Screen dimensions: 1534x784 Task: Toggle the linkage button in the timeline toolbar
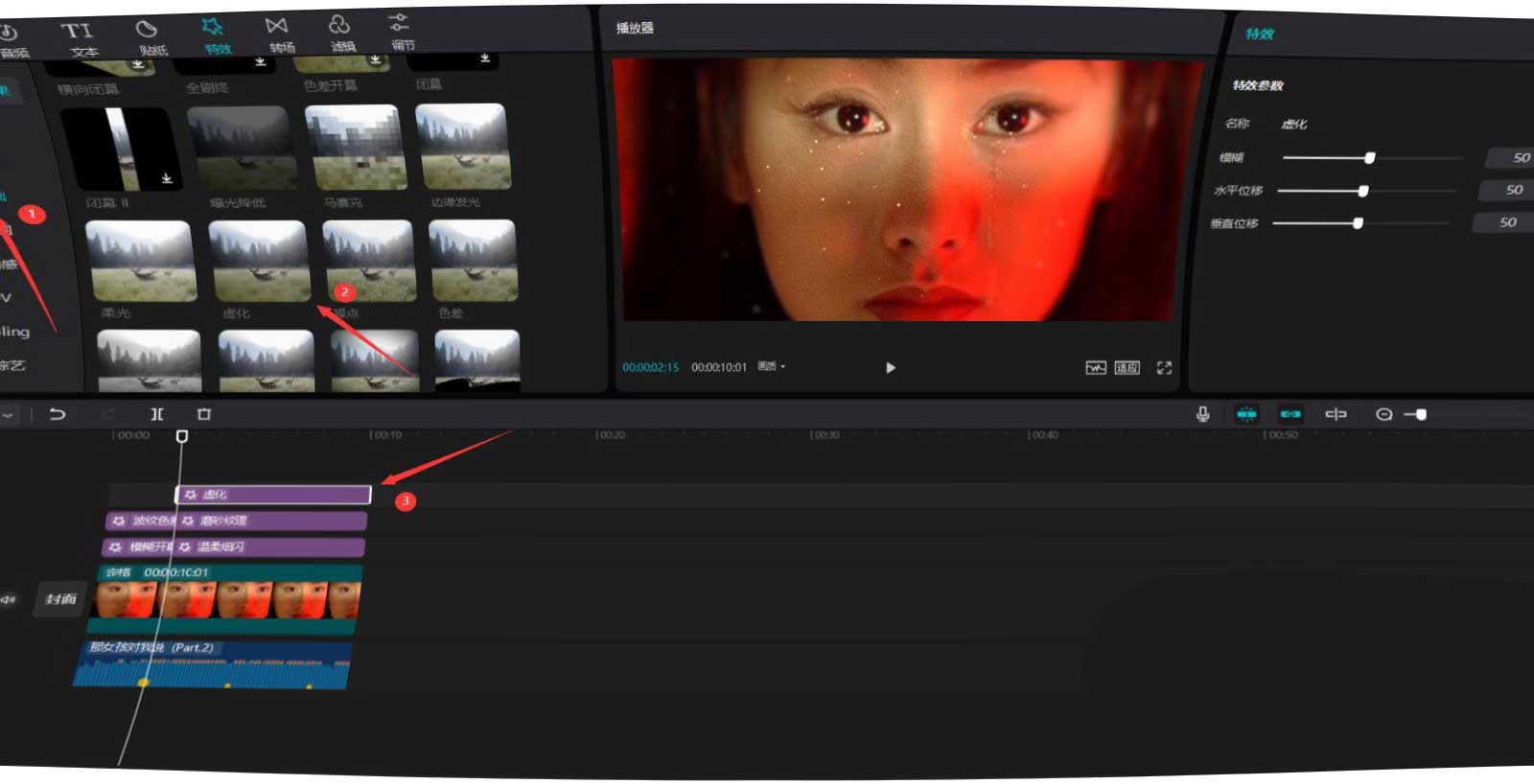pos(1290,414)
